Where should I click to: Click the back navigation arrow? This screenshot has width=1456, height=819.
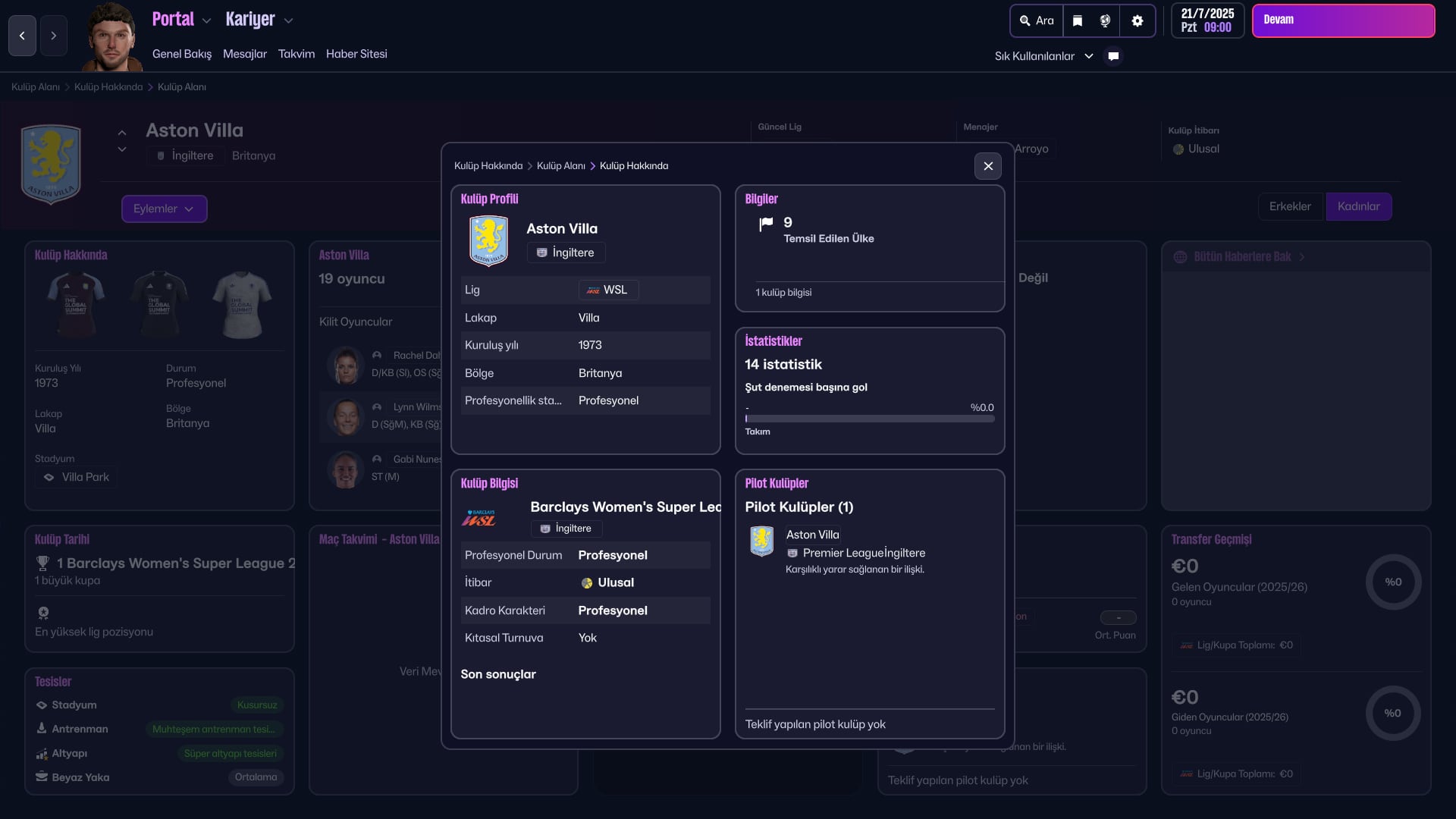coord(22,36)
